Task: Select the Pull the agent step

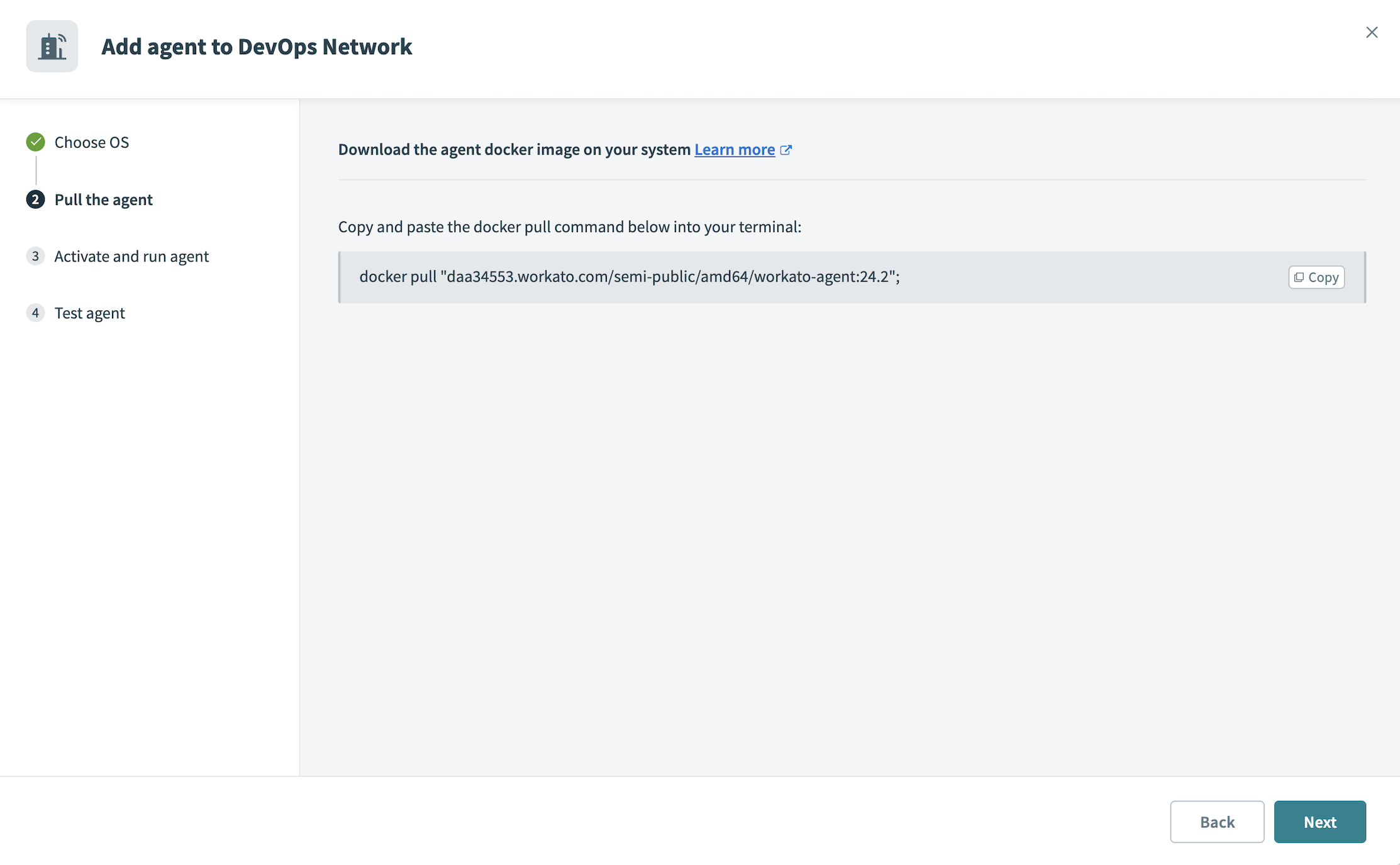Action: 104,199
